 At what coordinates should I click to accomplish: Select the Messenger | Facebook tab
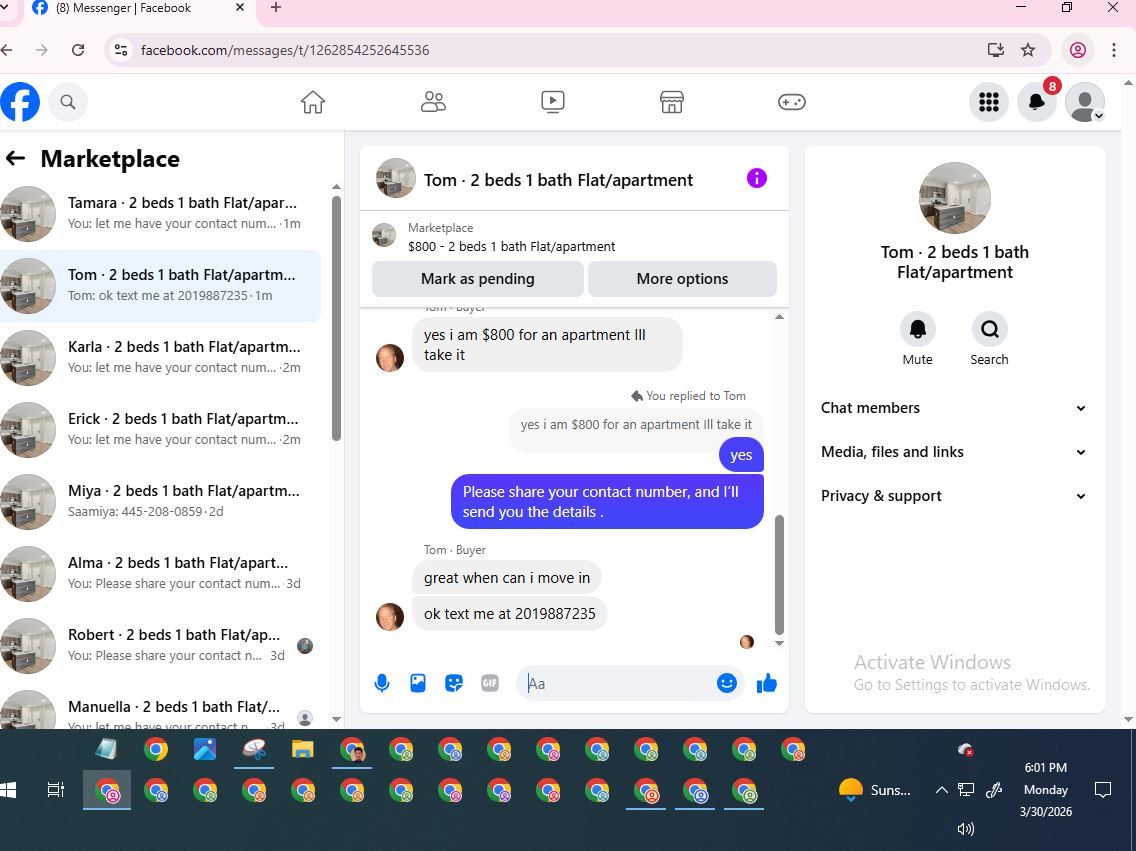(x=138, y=8)
